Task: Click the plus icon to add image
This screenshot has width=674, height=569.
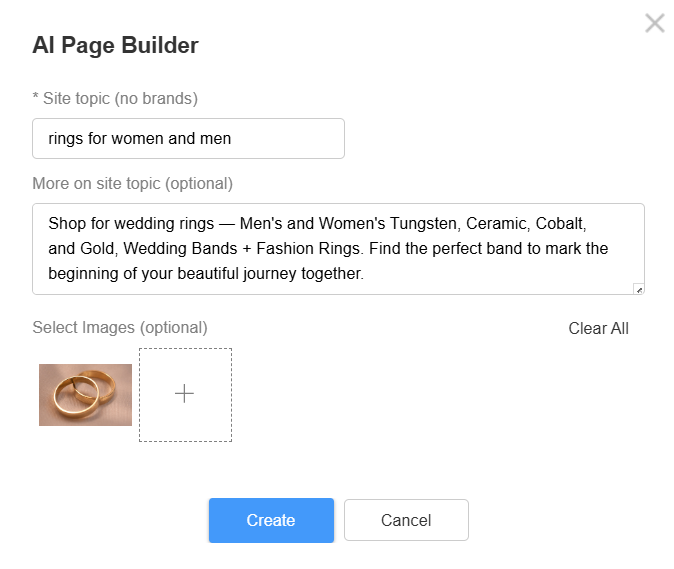Action: point(185,394)
